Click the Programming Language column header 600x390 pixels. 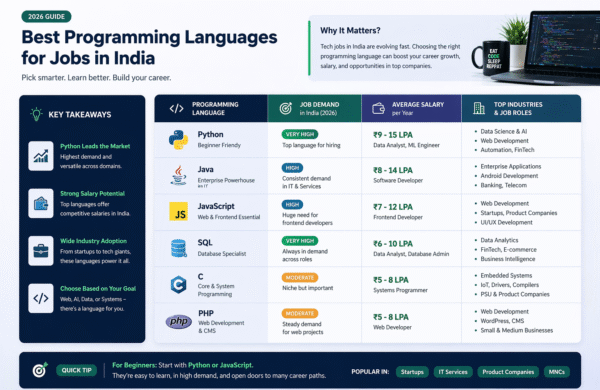coord(211,109)
